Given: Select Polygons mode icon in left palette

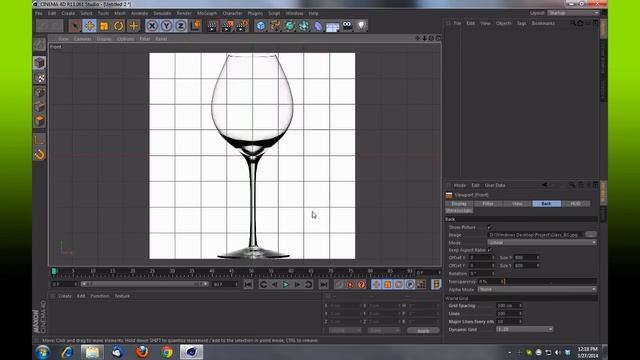Looking at the screenshot, I should tap(40, 121).
